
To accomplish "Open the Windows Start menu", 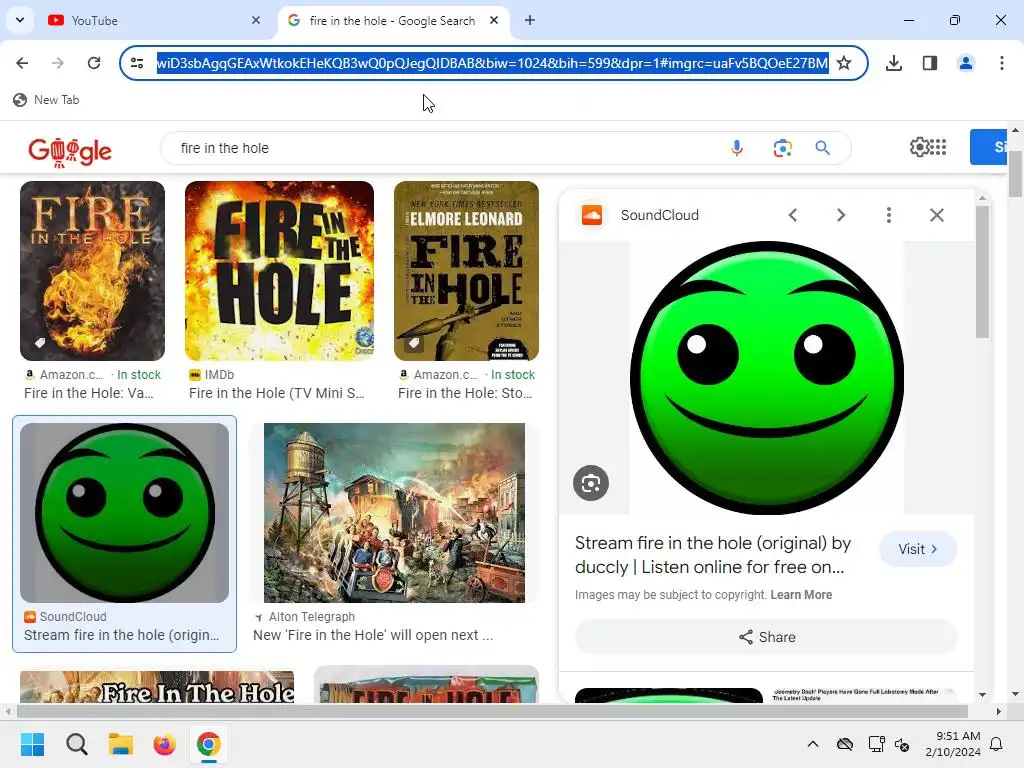I will [33, 744].
